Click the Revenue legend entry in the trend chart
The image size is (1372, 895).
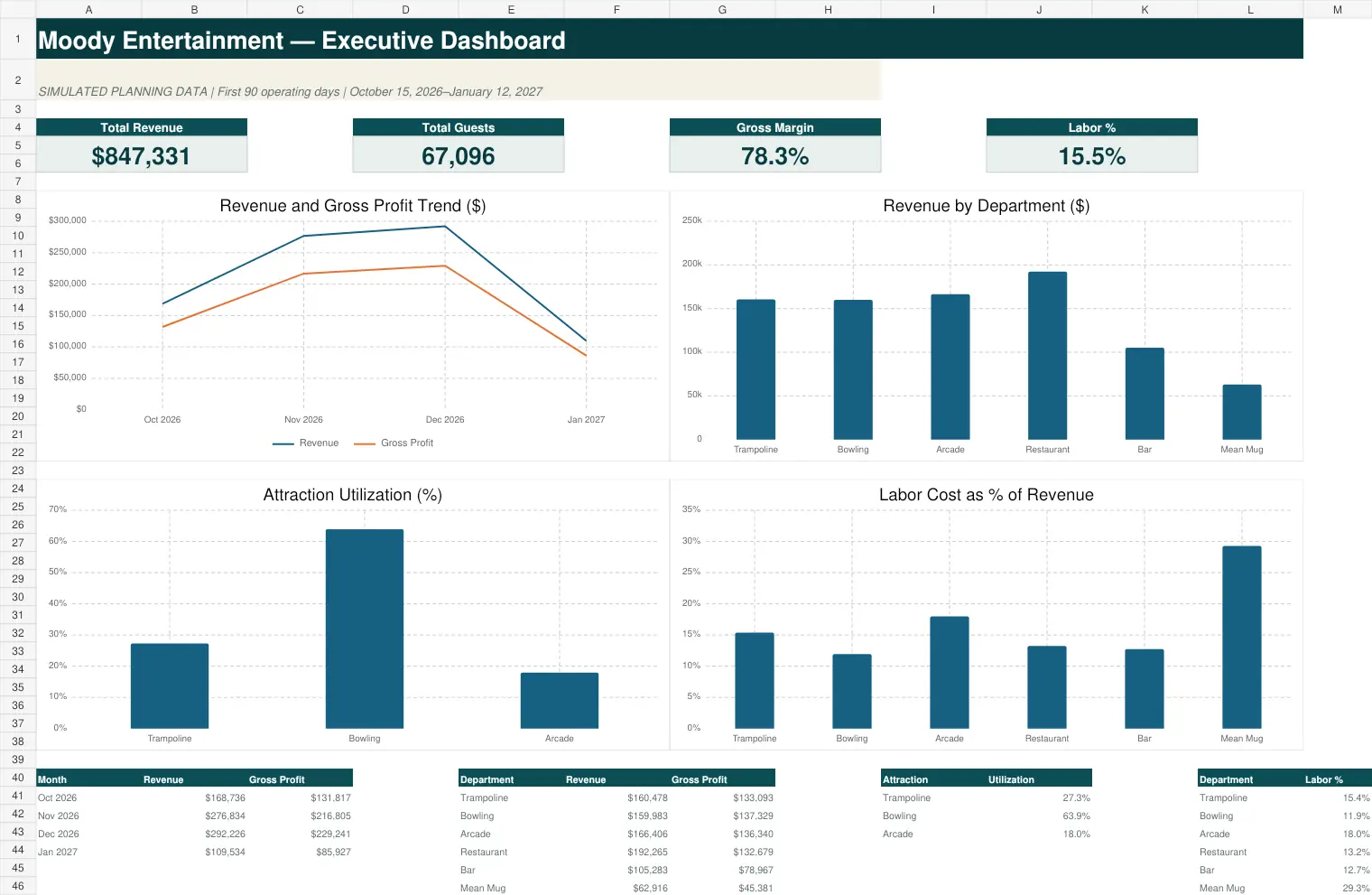click(306, 443)
